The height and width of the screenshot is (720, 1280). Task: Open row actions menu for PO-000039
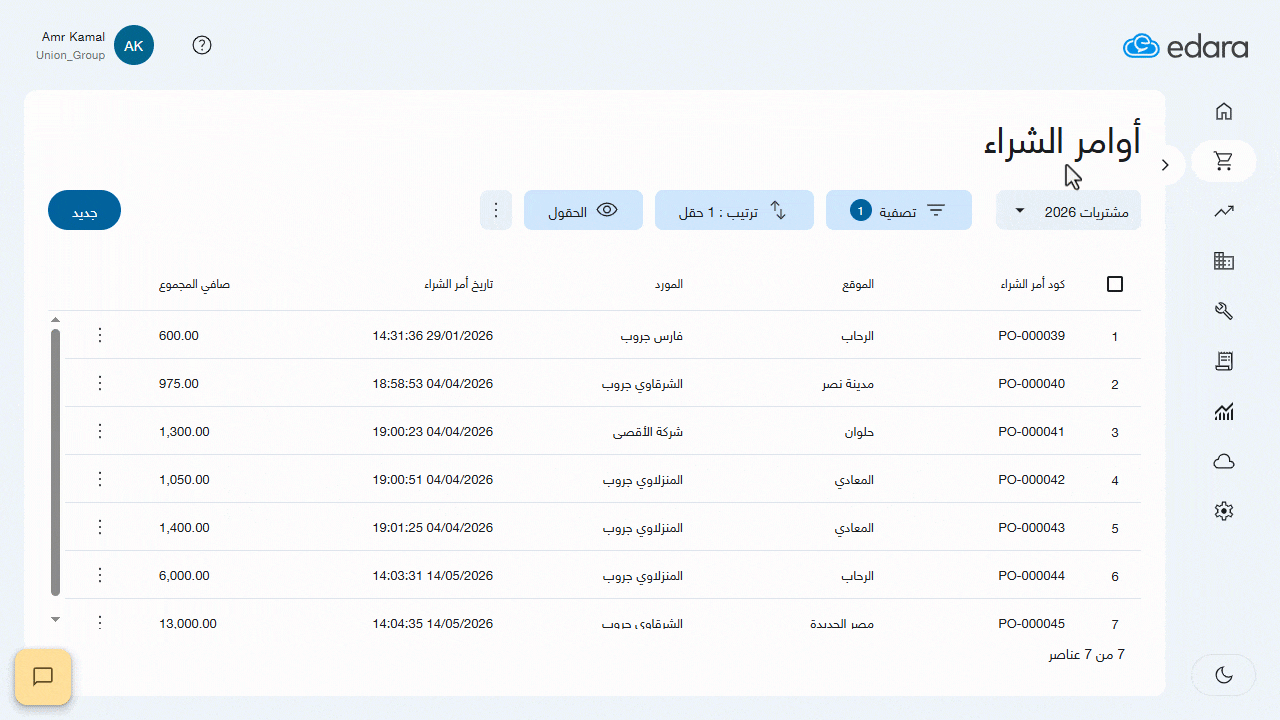[99, 335]
